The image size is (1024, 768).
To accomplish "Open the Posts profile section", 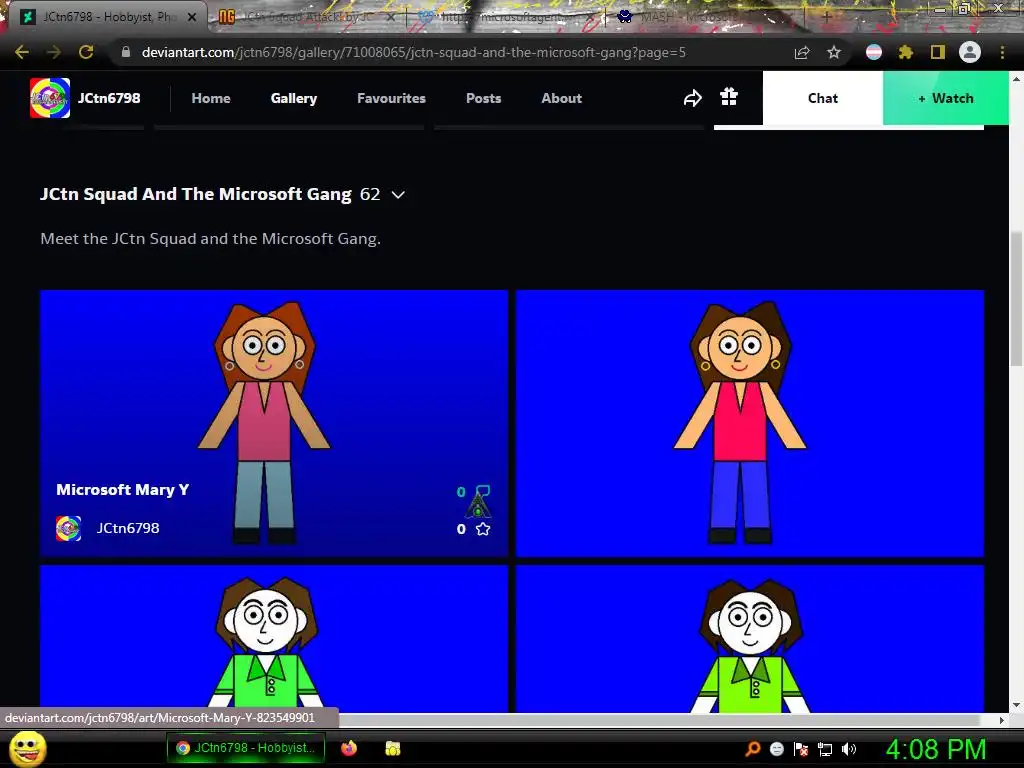I will coord(483,98).
